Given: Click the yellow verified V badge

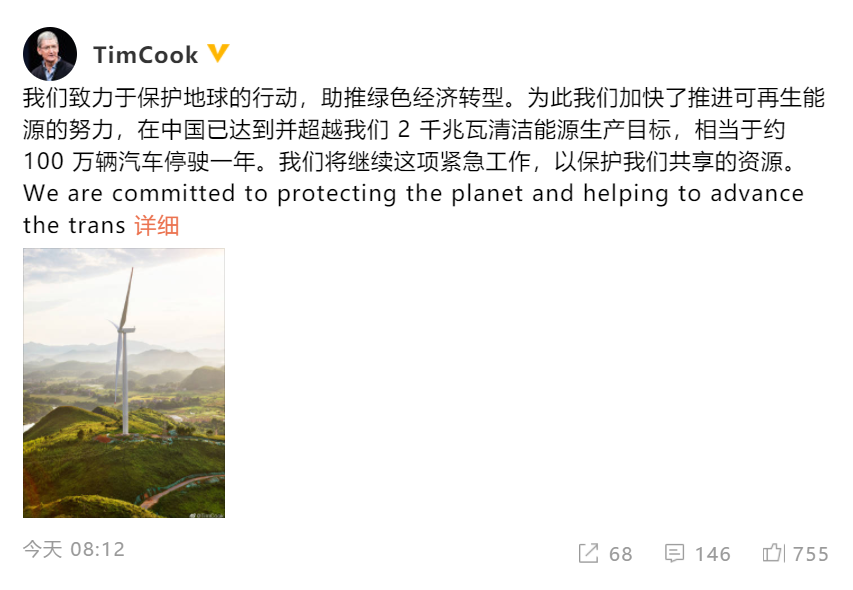Looking at the screenshot, I should tap(218, 53).
